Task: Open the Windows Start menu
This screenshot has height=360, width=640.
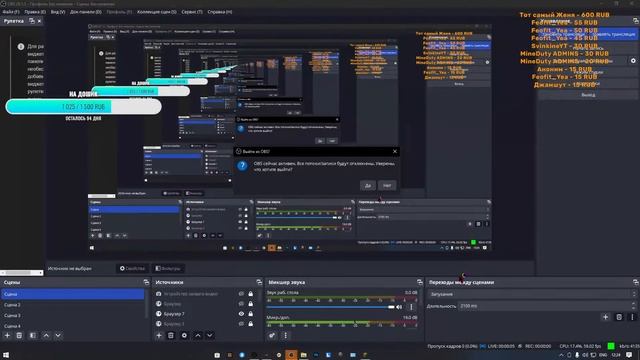Action: tap(6, 355)
